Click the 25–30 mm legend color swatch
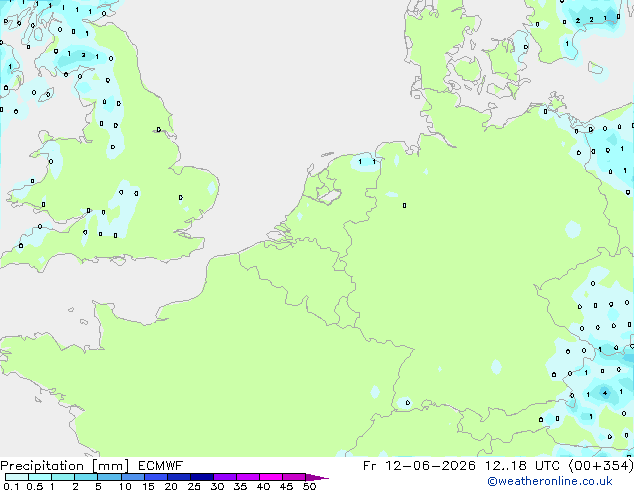The image size is (634, 490). (x=201, y=477)
